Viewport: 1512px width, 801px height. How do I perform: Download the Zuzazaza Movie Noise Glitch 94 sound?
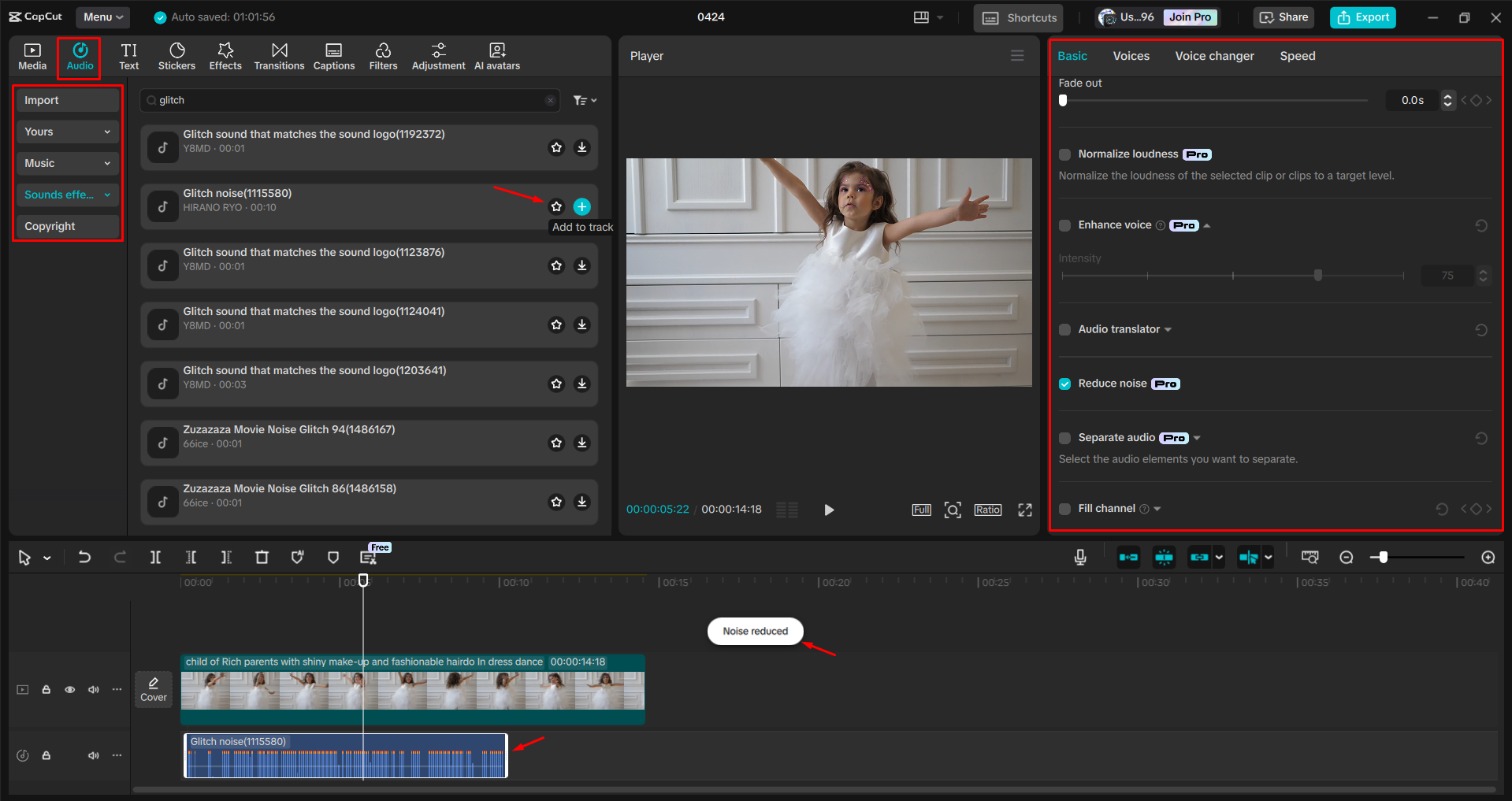click(x=582, y=443)
